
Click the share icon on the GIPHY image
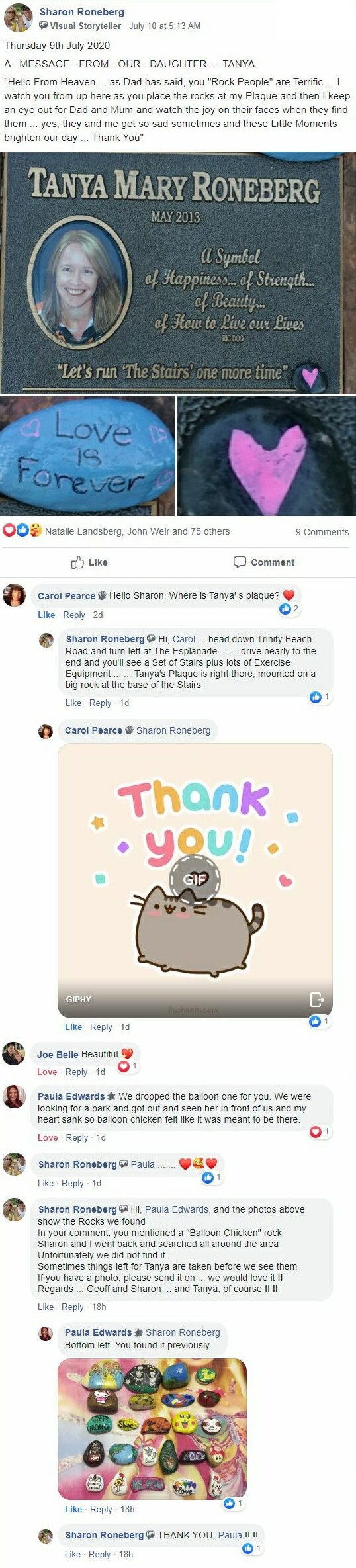tap(316, 999)
